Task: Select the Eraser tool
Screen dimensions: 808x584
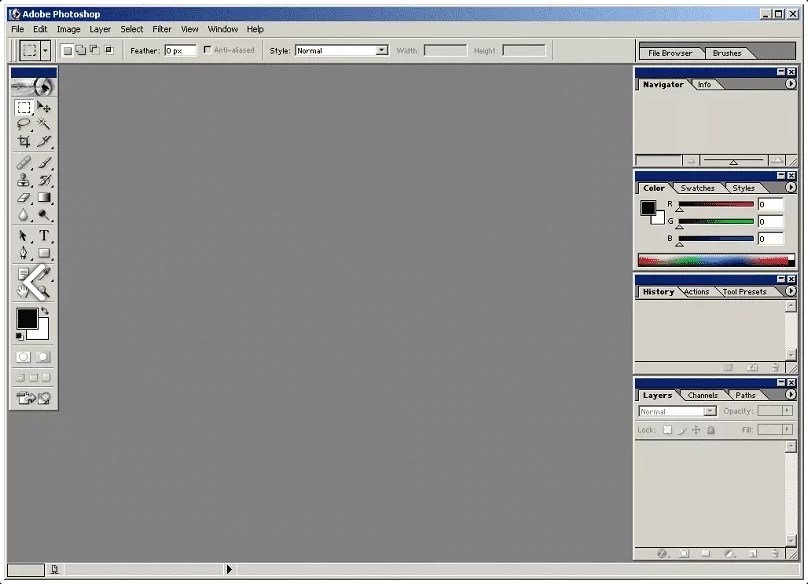Action: [x=24, y=197]
